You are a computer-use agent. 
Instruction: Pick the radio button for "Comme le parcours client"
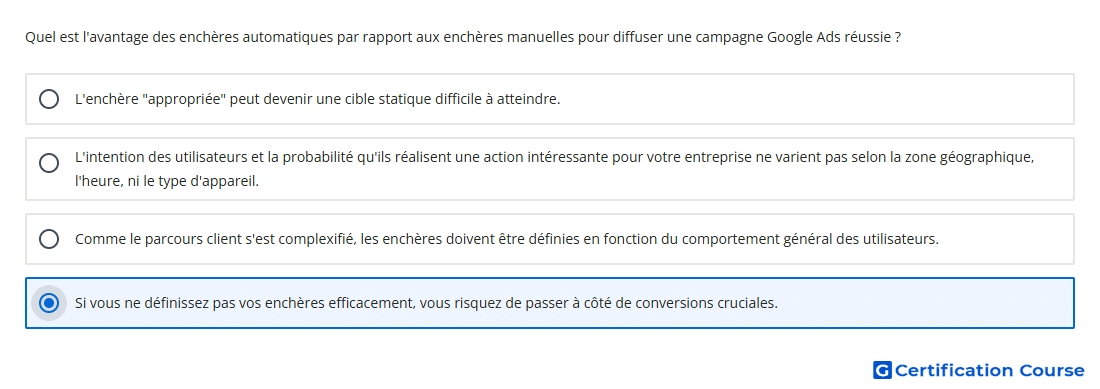pos(49,239)
